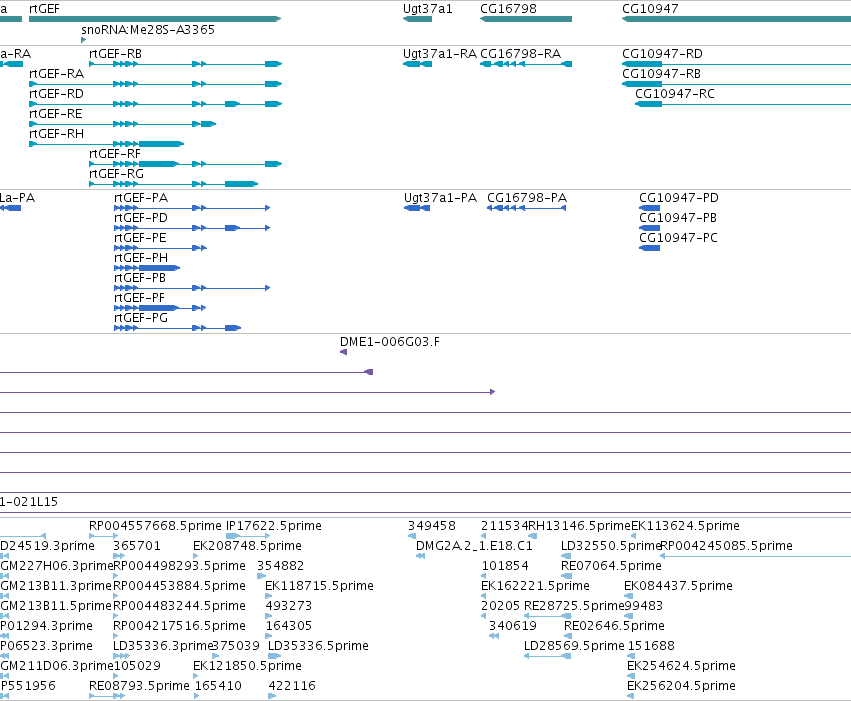Select the CG10947-PC coding sequence label
This screenshot has width=851, height=701.
pos(678,238)
